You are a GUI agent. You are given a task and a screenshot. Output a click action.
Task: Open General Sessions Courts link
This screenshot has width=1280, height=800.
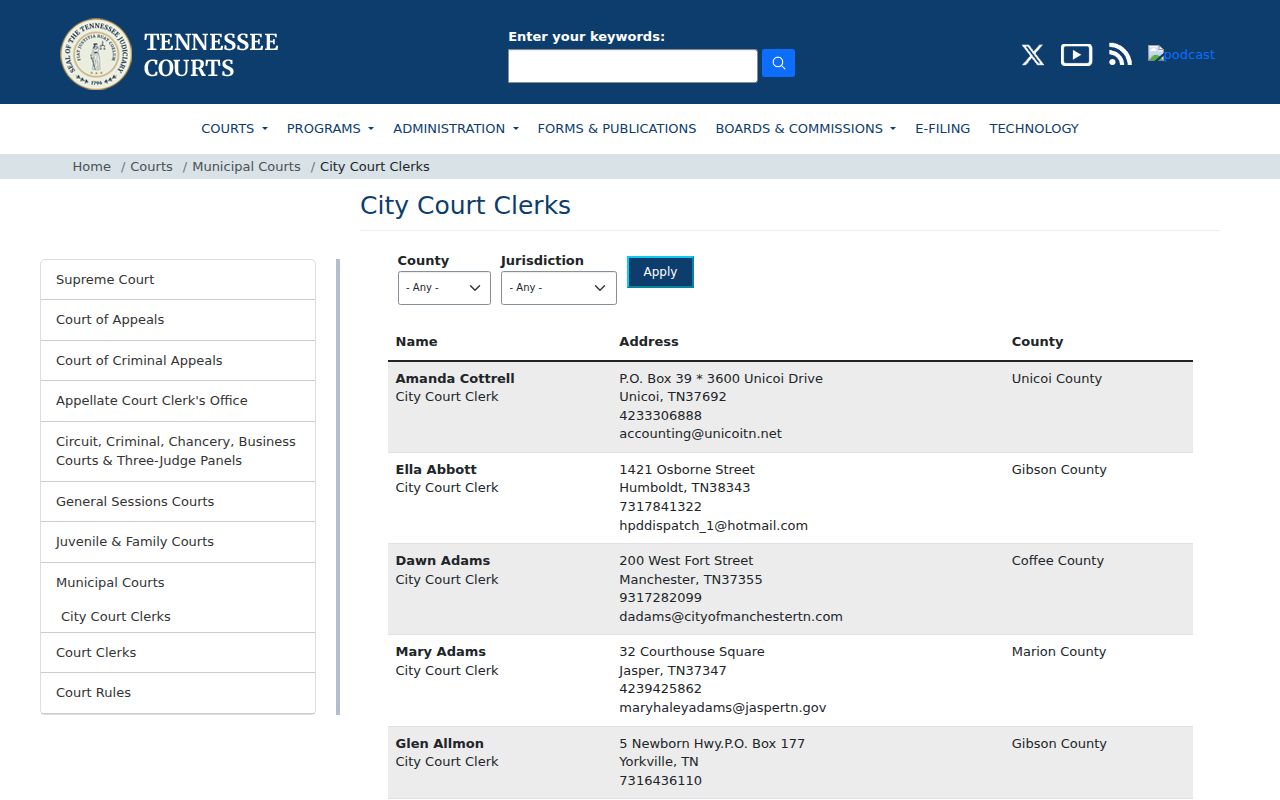coord(178,502)
